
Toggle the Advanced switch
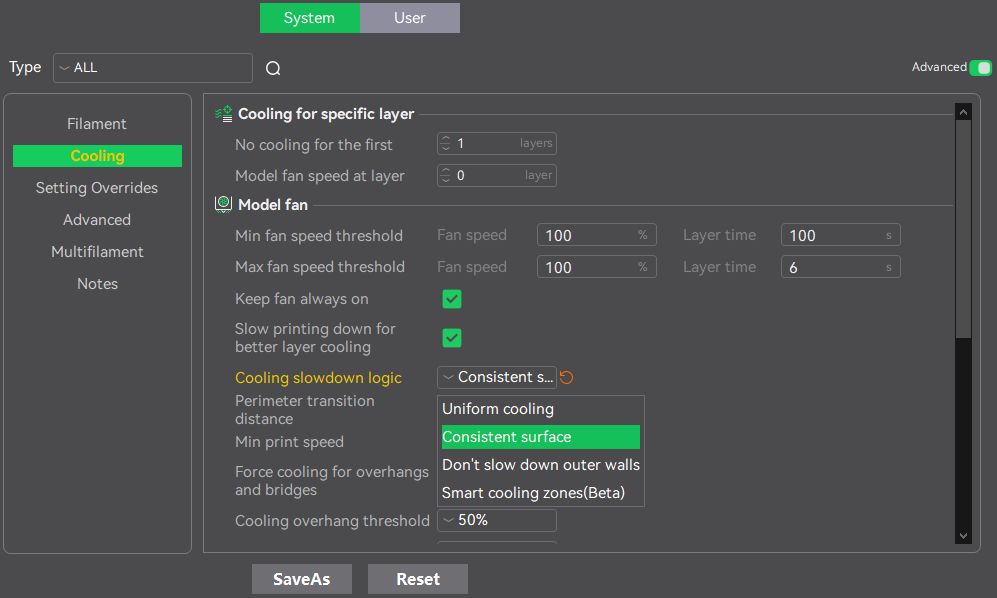(980, 68)
